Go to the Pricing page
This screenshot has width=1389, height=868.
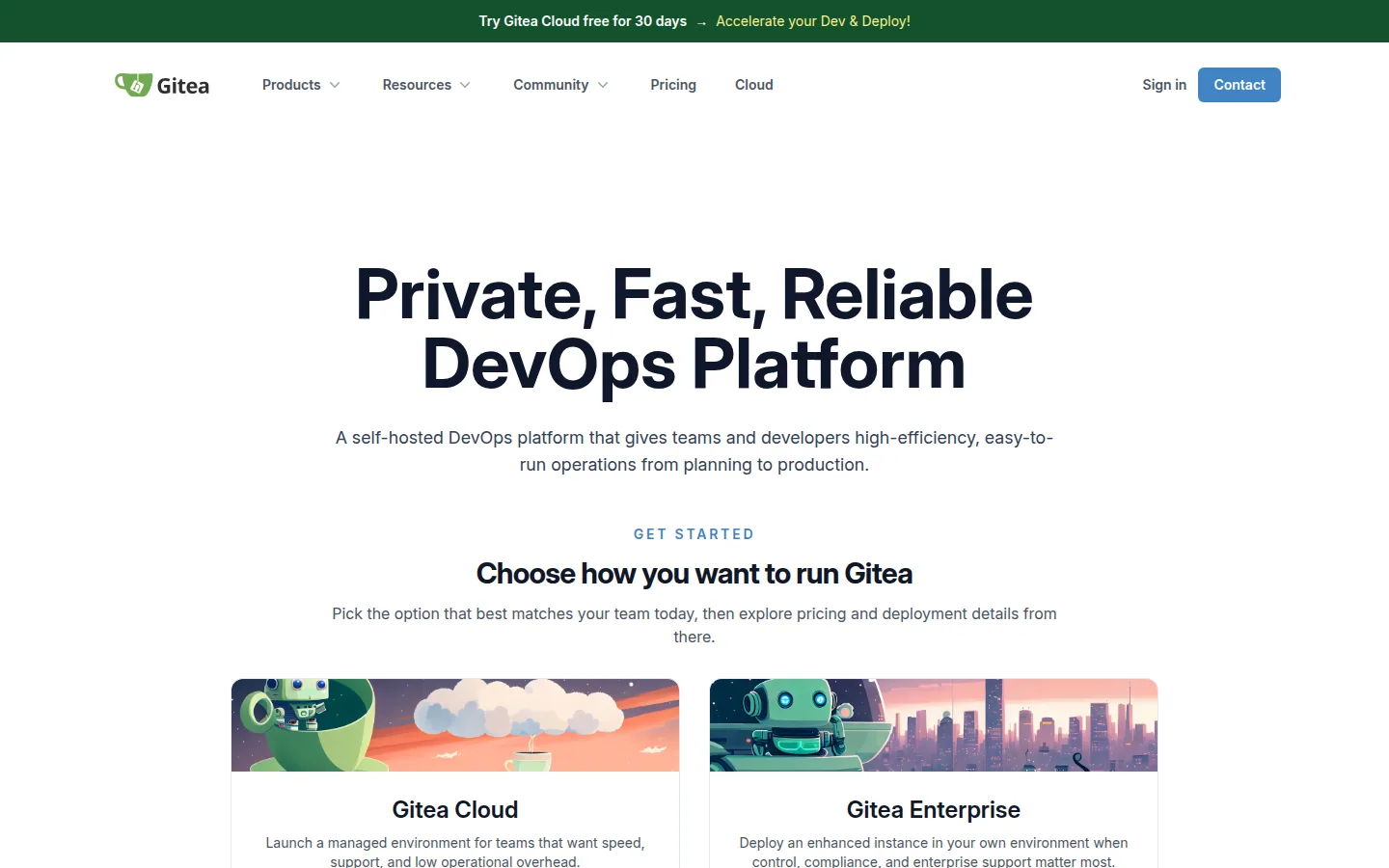(x=673, y=85)
